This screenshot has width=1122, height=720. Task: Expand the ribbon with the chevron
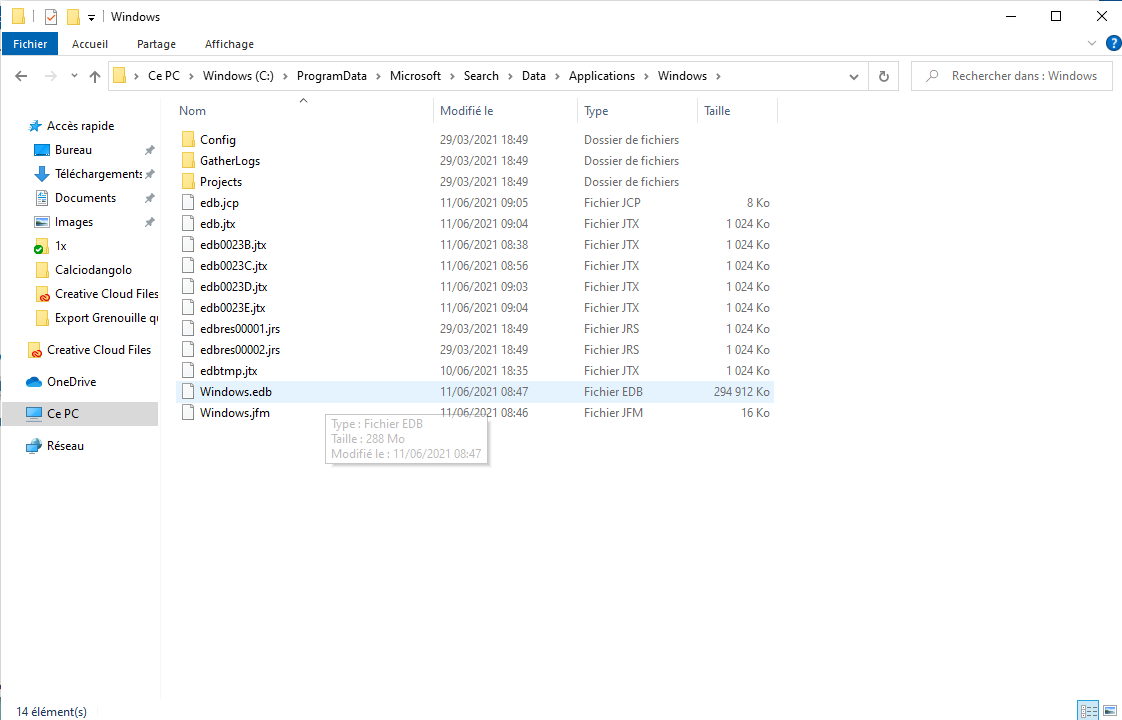1092,44
